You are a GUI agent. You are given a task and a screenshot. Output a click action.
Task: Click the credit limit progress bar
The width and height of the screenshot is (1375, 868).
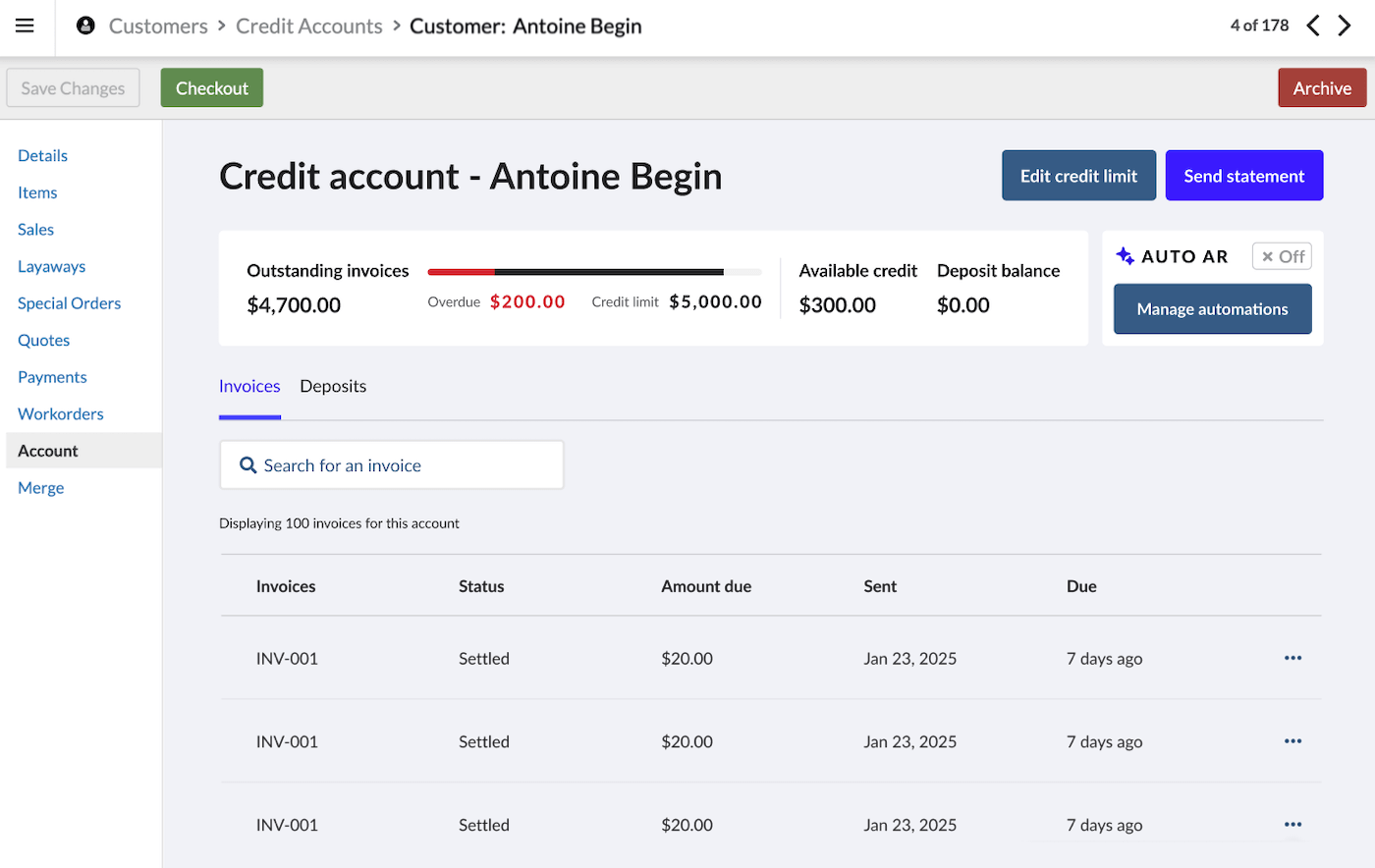[x=594, y=271]
